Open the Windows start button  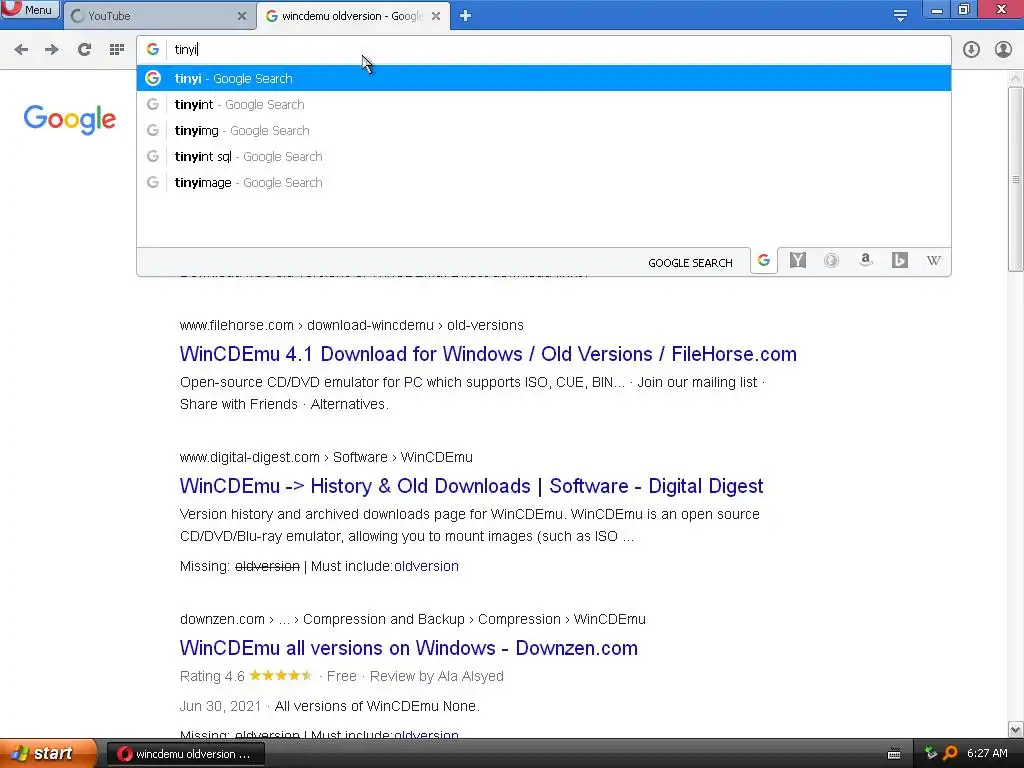48,754
